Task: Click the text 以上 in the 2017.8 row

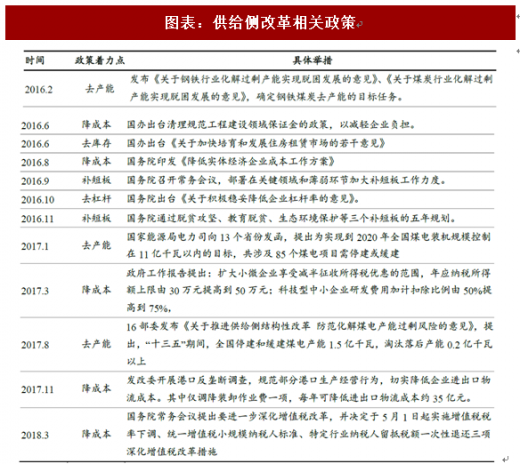Action: point(136,361)
